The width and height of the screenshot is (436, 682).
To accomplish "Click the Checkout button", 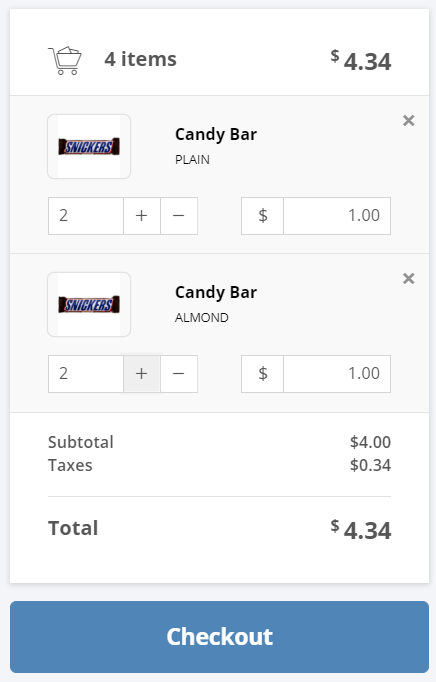I will point(219,637).
